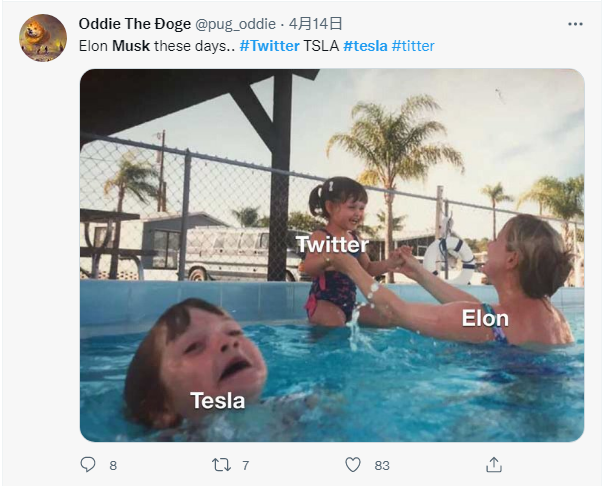Click the 'Tesla' label in the meme
The height and width of the screenshot is (486, 602).
pyautogui.click(x=217, y=401)
